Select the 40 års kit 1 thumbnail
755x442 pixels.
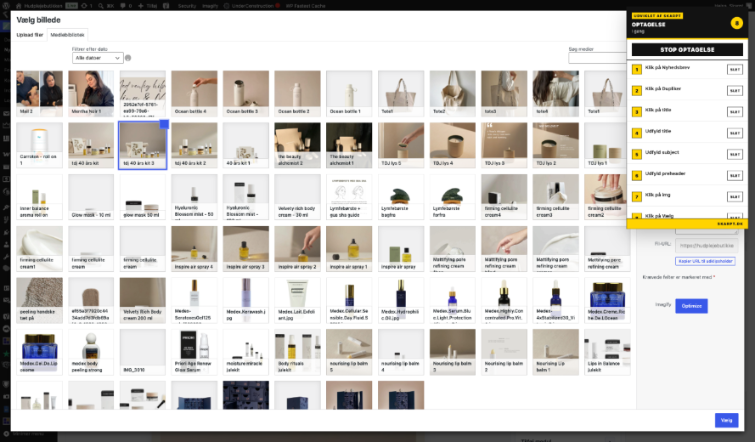246,145
